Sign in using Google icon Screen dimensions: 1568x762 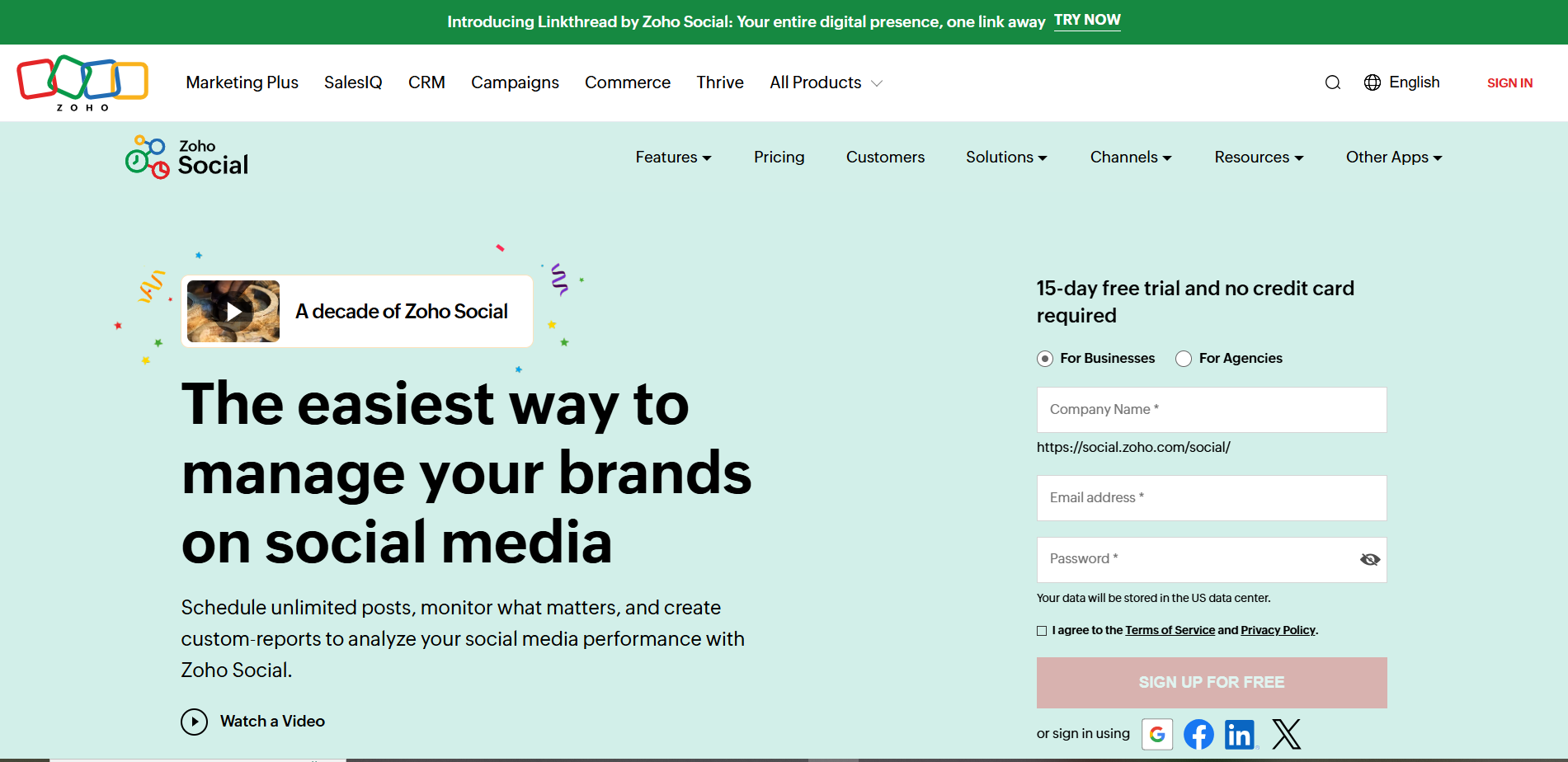point(1157,734)
